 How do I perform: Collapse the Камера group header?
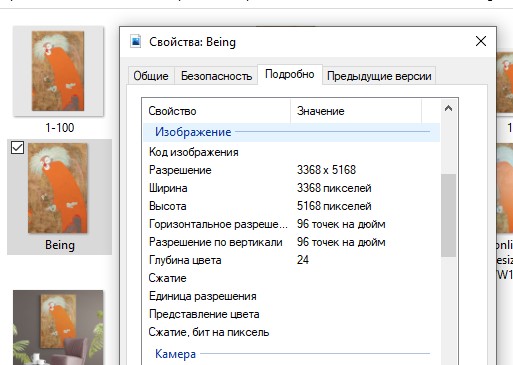click(x=292, y=354)
